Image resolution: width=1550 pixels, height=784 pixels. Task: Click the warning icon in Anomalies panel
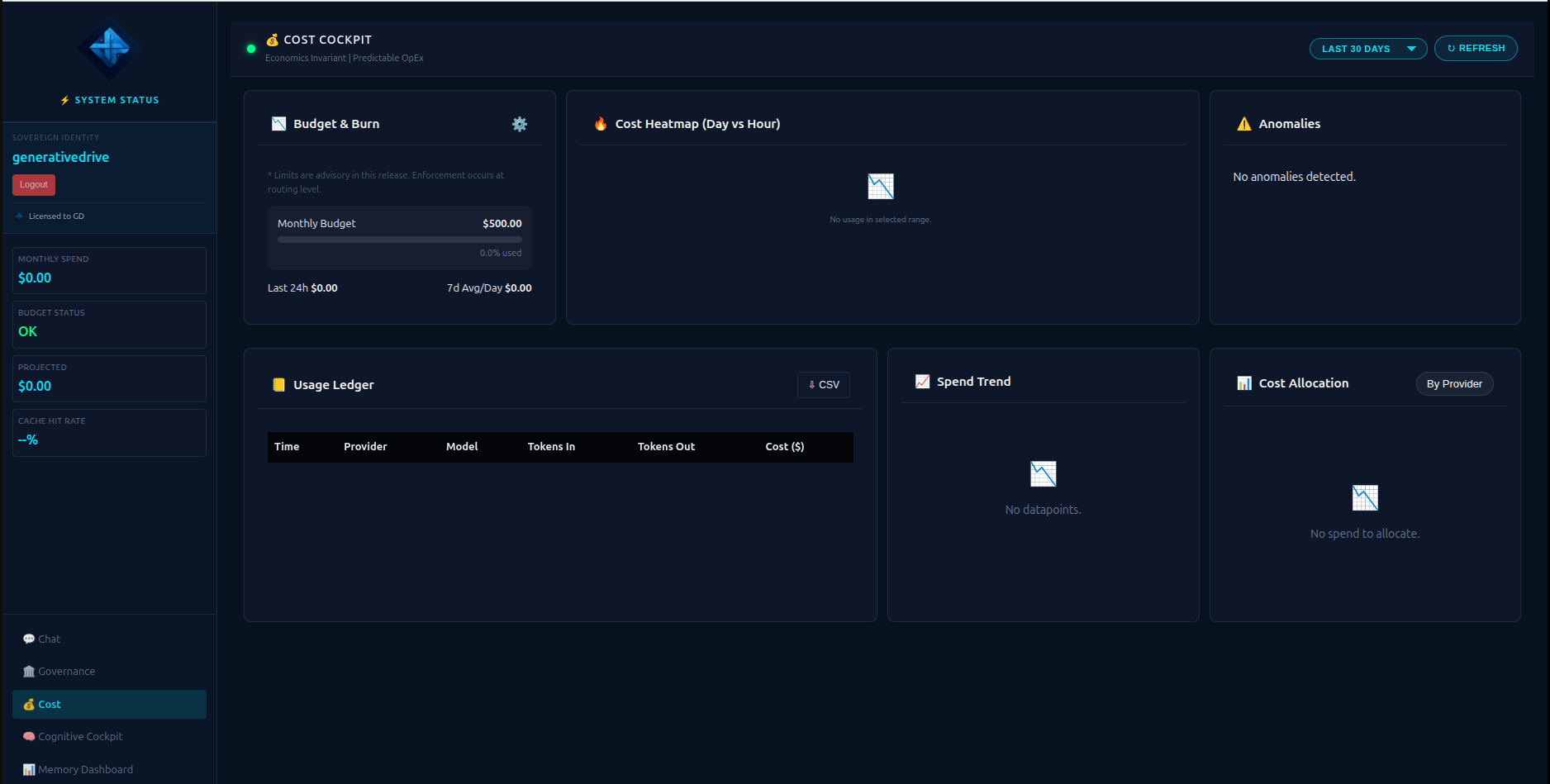1244,123
